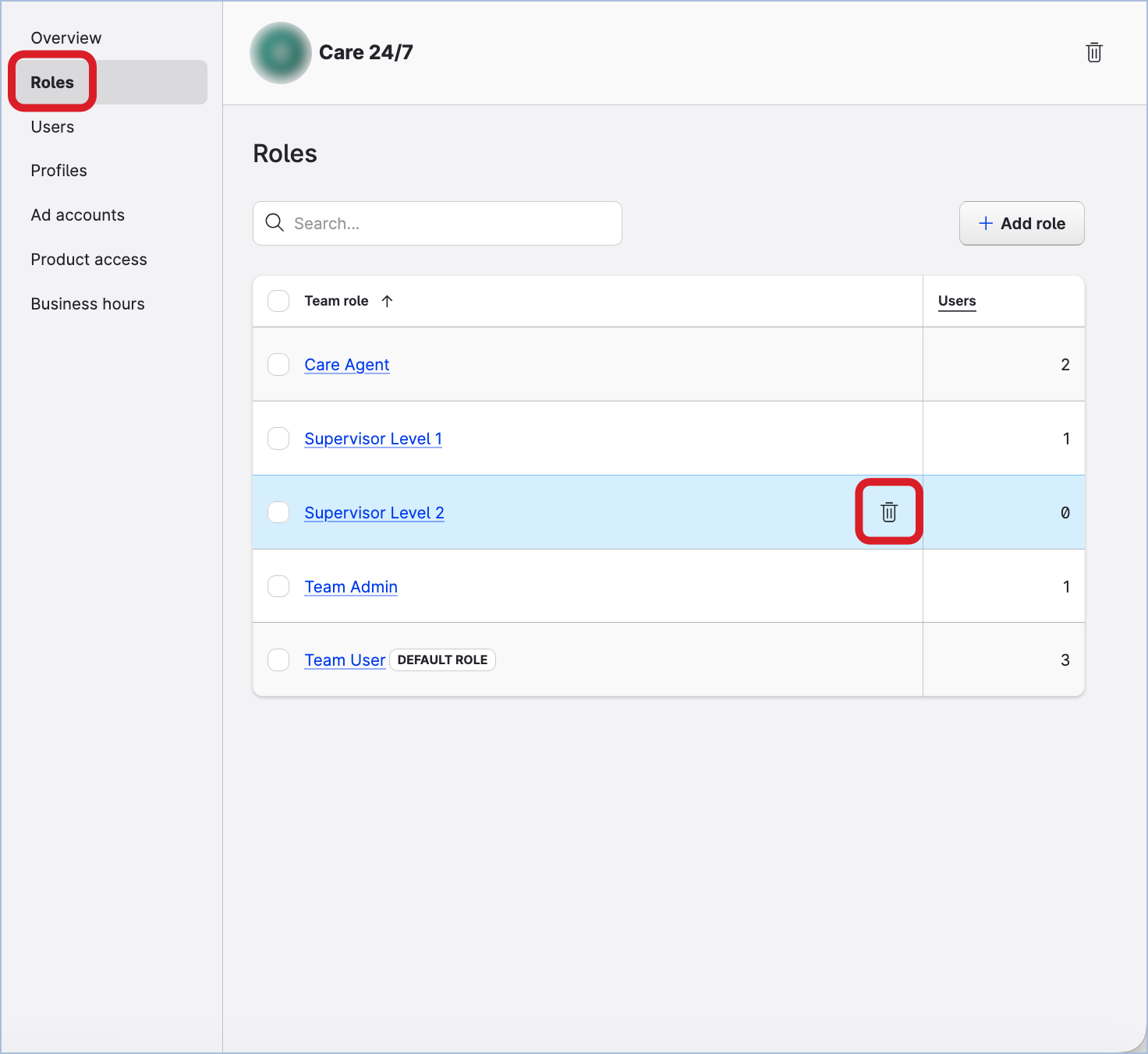
Task: Select the Supervisor Level 1 checkbox
Action: 278,439
